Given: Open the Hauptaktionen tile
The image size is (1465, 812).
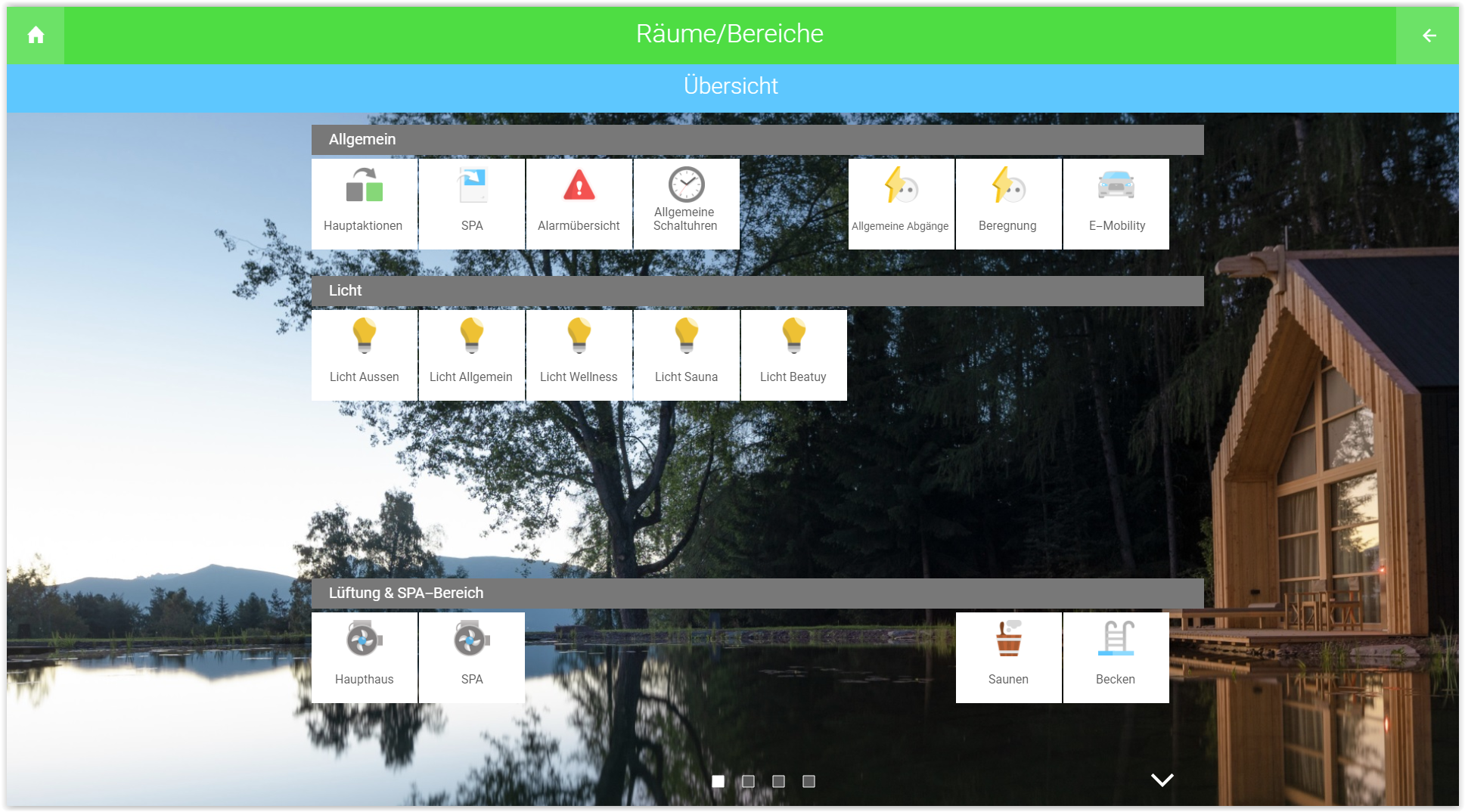Looking at the screenshot, I should click(x=364, y=203).
